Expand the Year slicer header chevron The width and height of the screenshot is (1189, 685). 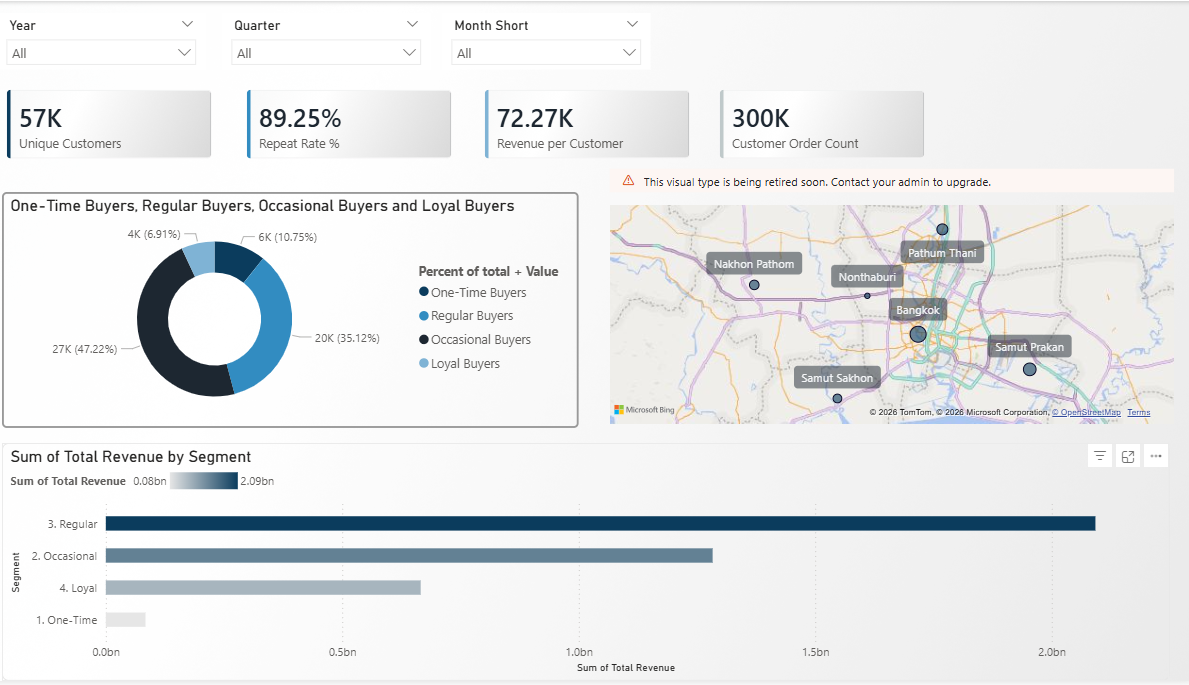[x=187, y=24]
